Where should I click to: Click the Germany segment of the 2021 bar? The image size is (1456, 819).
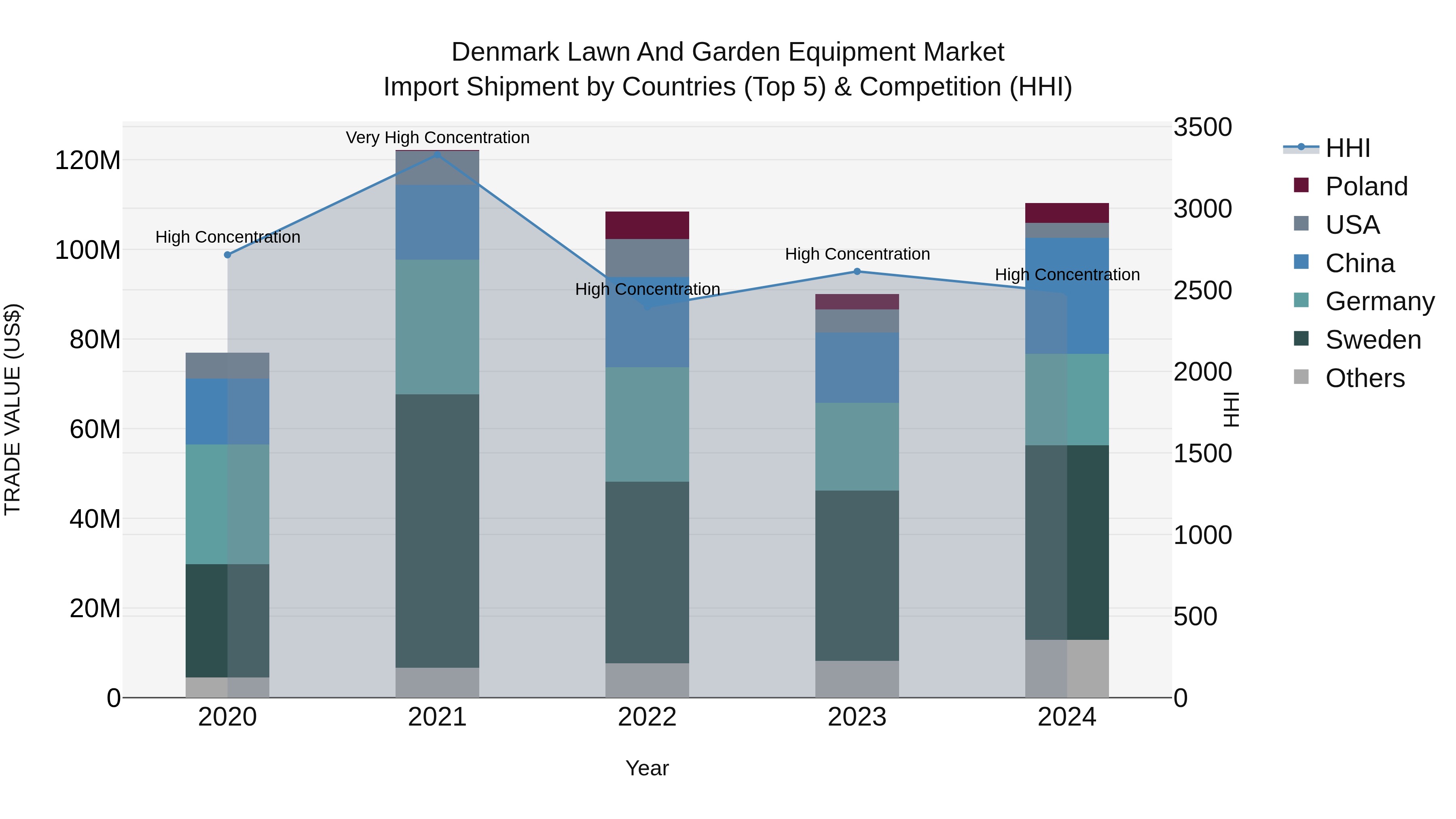(x=438, y=327)
